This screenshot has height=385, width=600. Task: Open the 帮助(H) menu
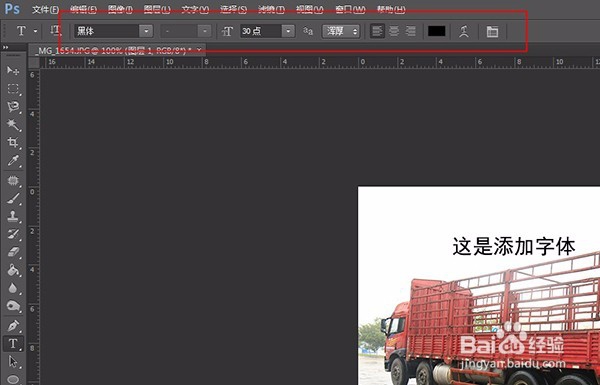click(391, 9)
